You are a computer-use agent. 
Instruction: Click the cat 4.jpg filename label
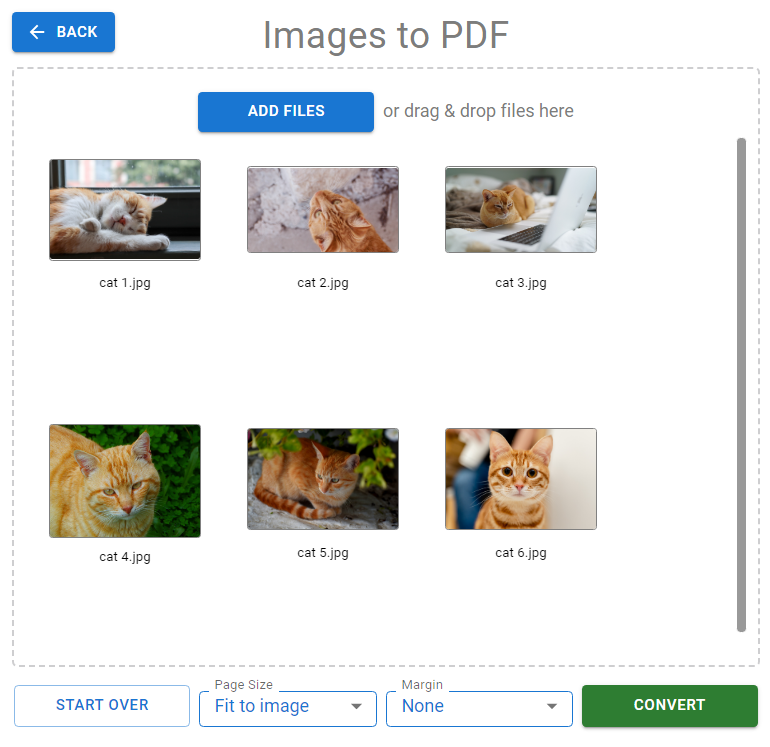[125, 557]
